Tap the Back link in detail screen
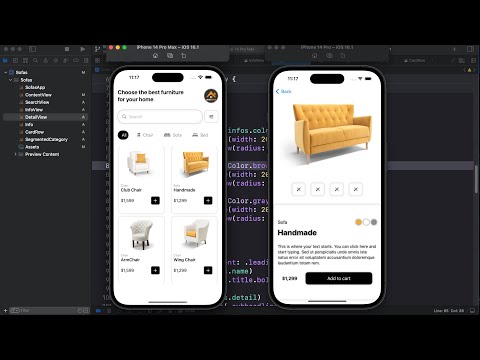Image resolution: width=480 pixels, height=360 pixels. (284, 91)
